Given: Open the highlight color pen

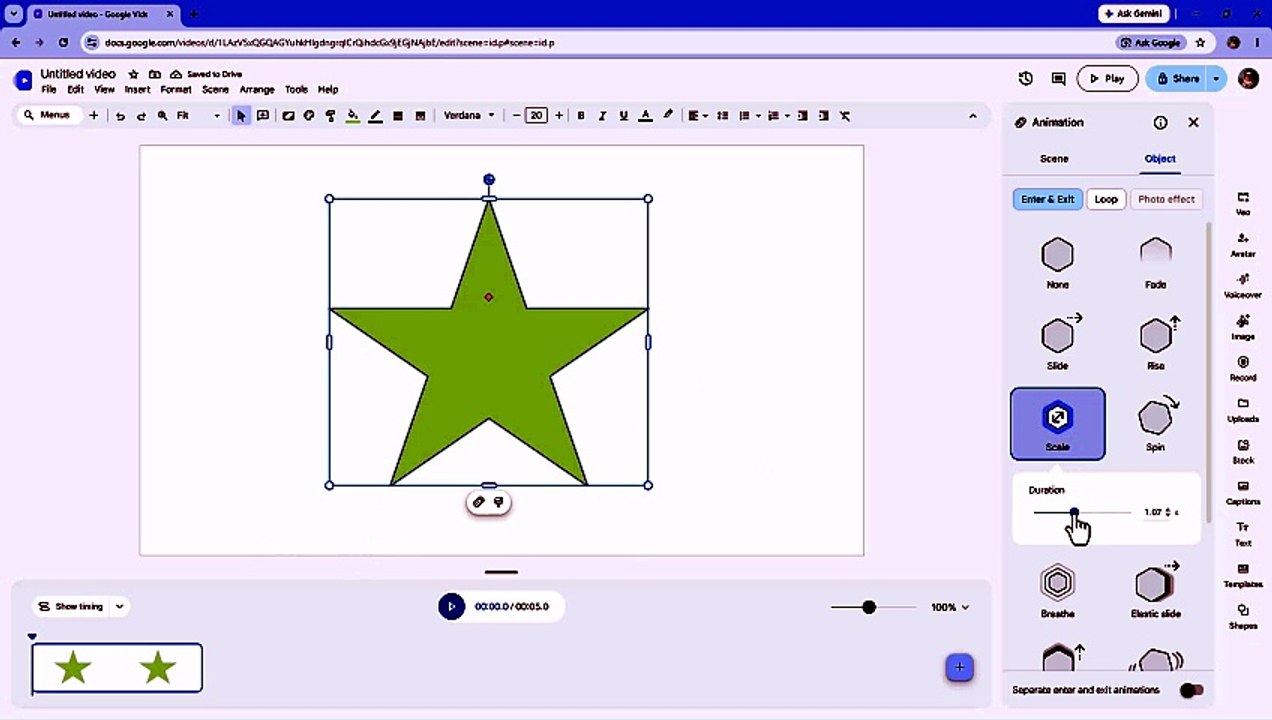Looking at the screenshot, I should tap(668, 116).
